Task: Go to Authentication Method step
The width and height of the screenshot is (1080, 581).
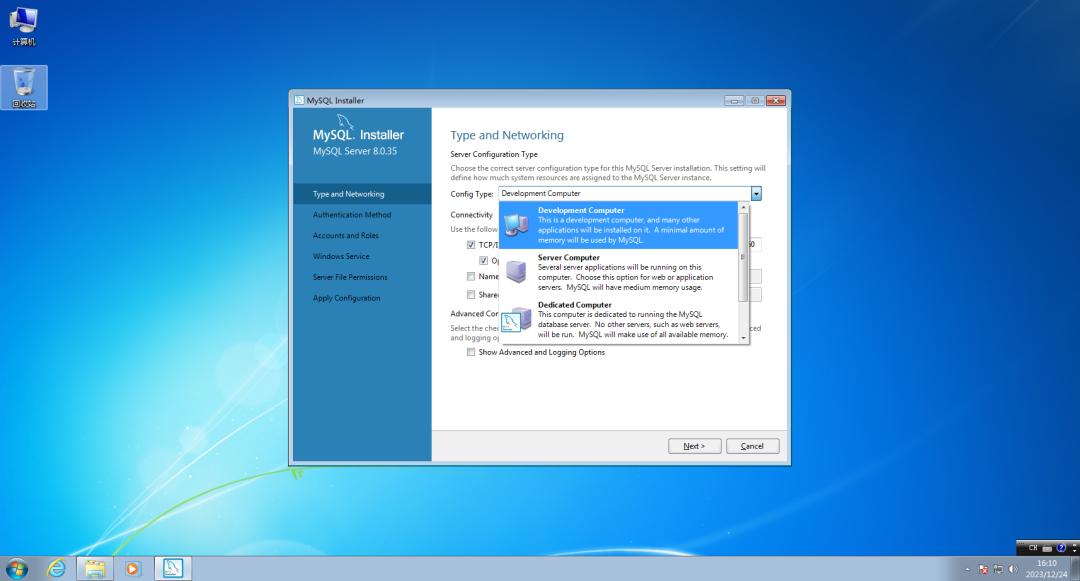Action: pos(352,215)
